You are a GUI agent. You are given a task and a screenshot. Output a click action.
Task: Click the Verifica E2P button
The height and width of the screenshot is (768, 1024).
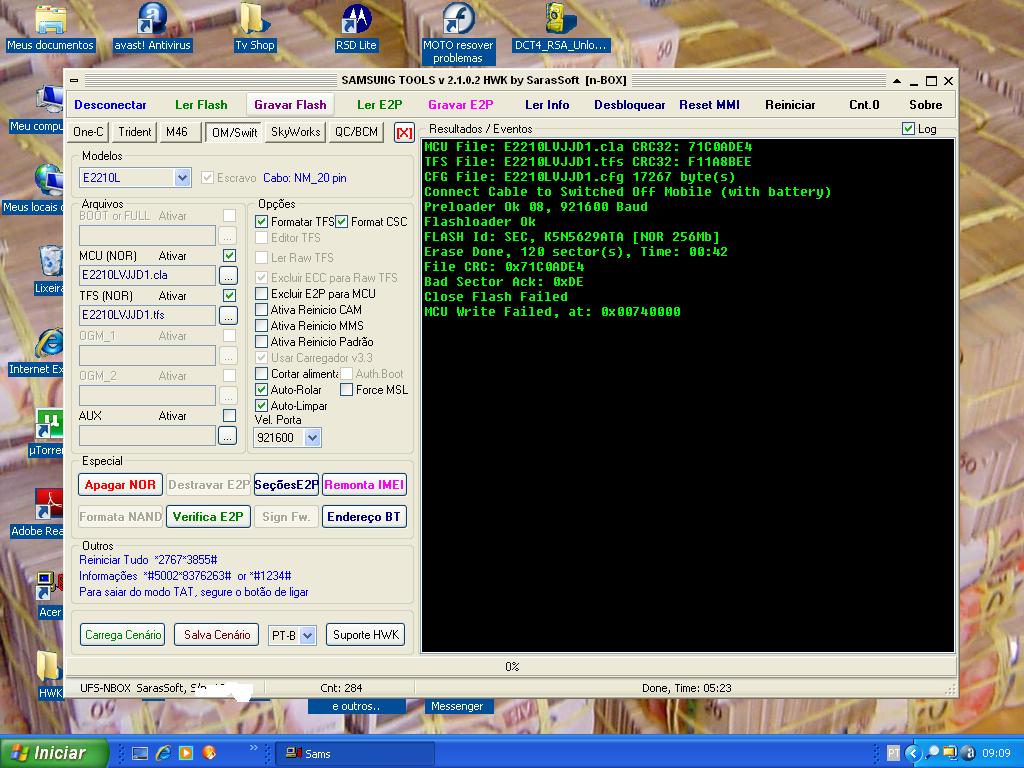point(208,517)
